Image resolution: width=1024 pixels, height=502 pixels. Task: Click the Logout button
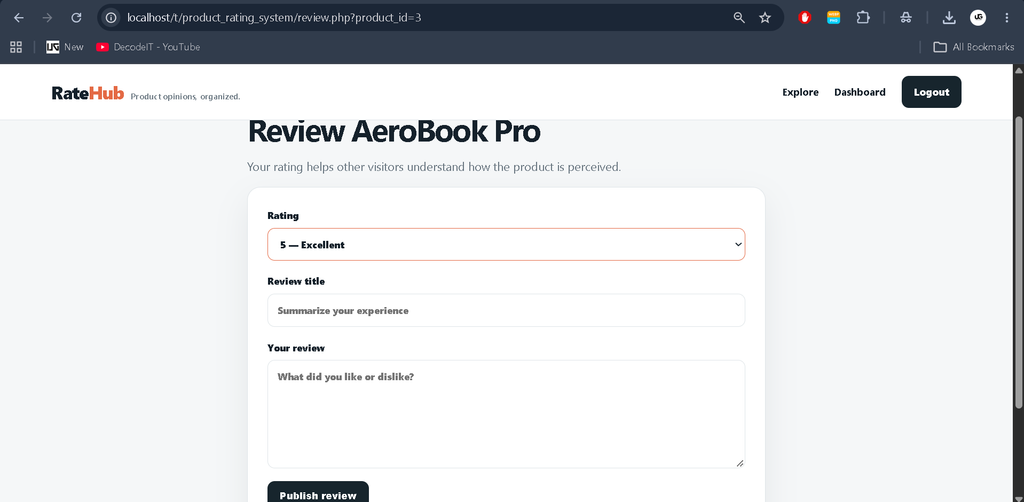(x=931, y=92)
